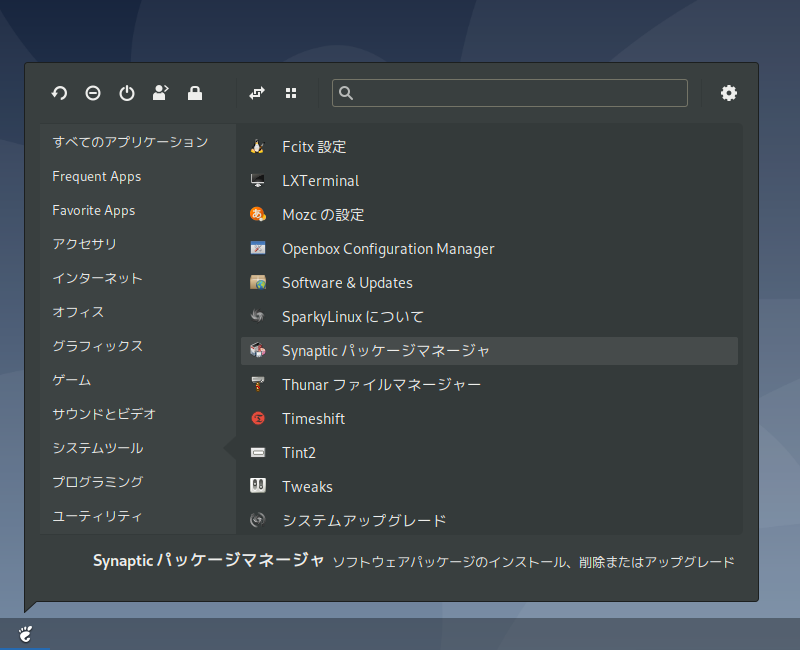
Task: Open menu settings gear icon
Action: pos(729,93)
